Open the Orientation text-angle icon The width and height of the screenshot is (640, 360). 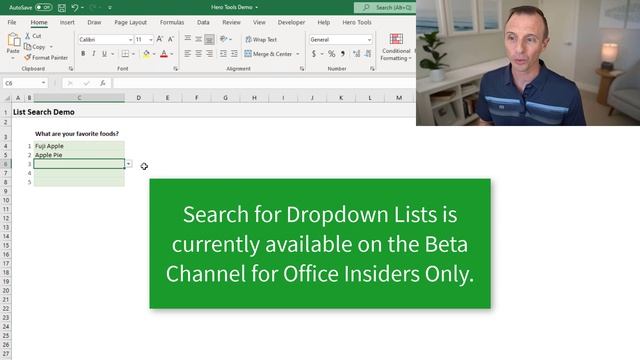point(223,39)
